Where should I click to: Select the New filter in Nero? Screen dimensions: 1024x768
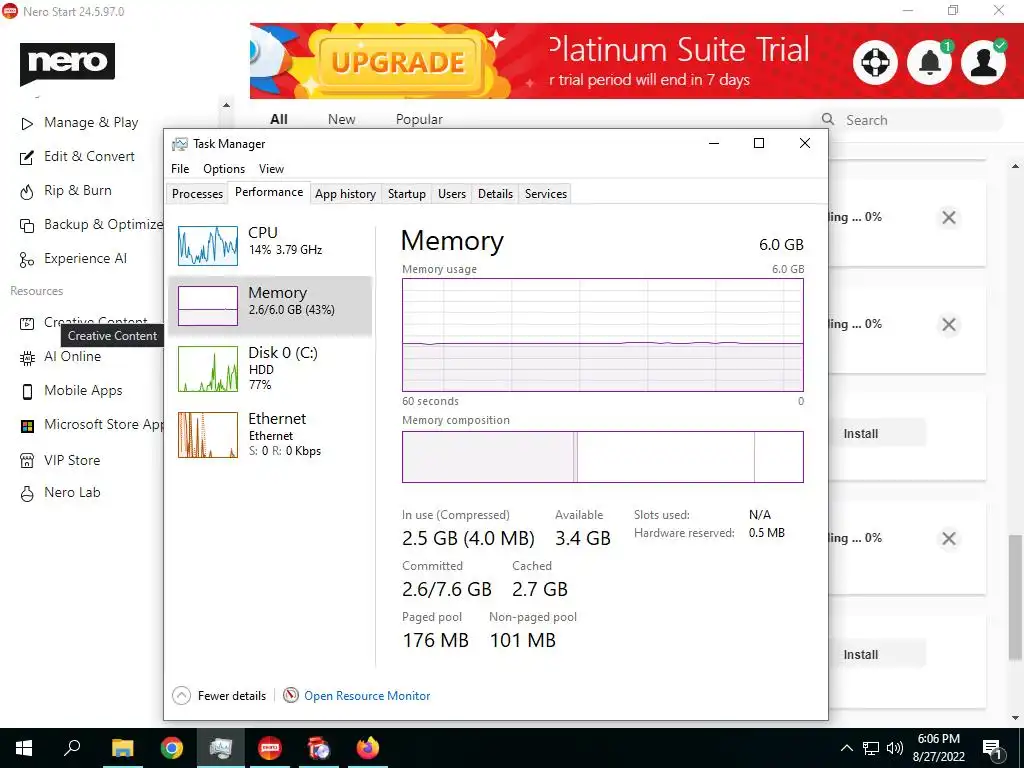point(342,120)
